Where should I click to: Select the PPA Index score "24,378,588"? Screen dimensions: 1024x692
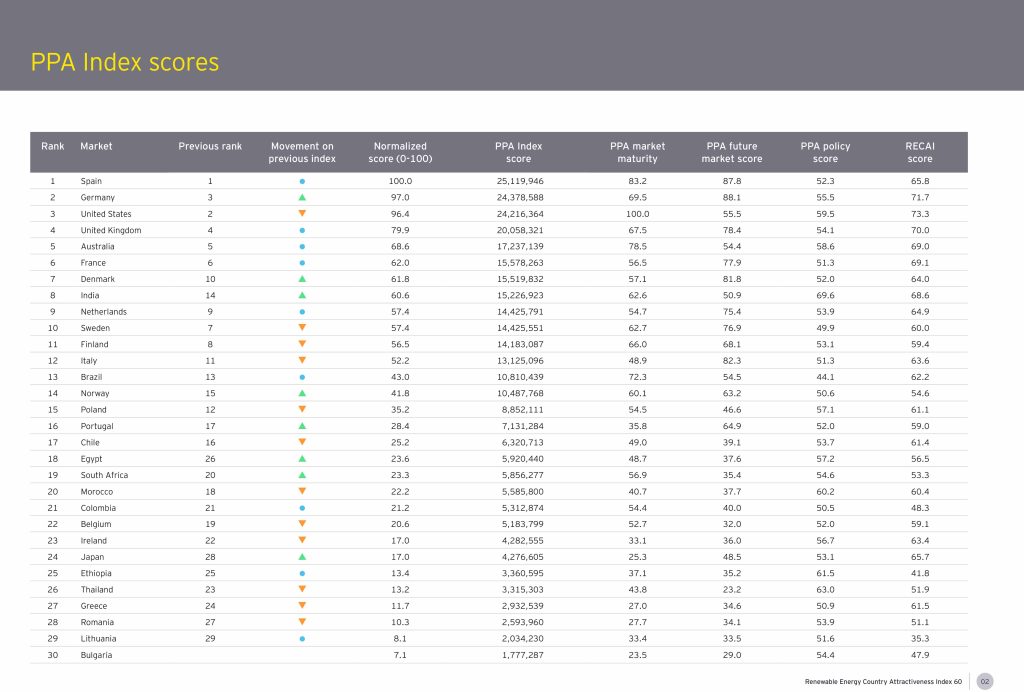coord(520,198)
